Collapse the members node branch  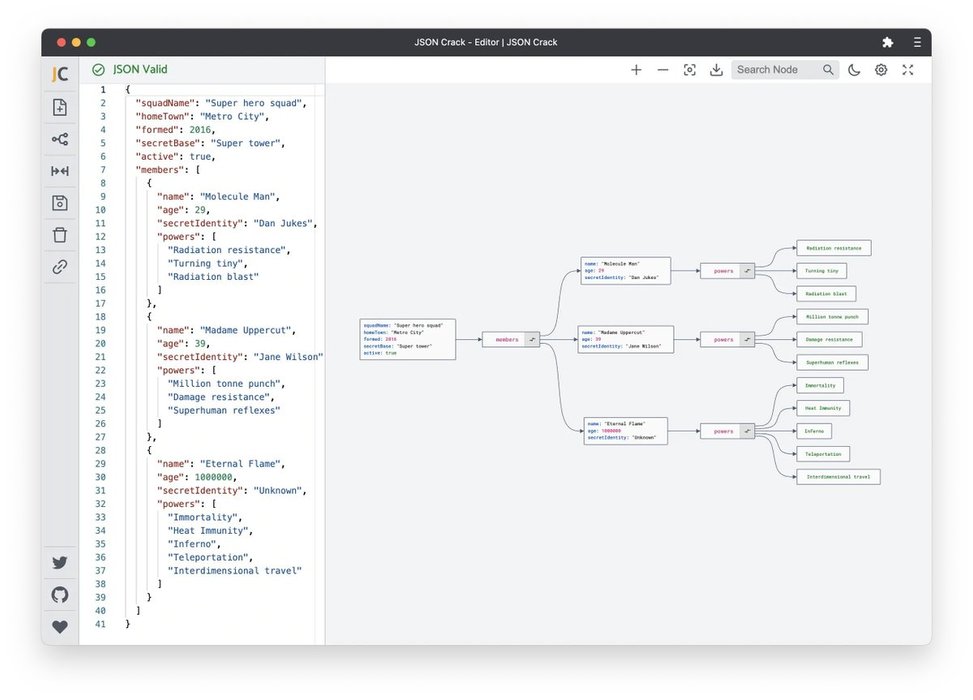click(x=533, y=340)
